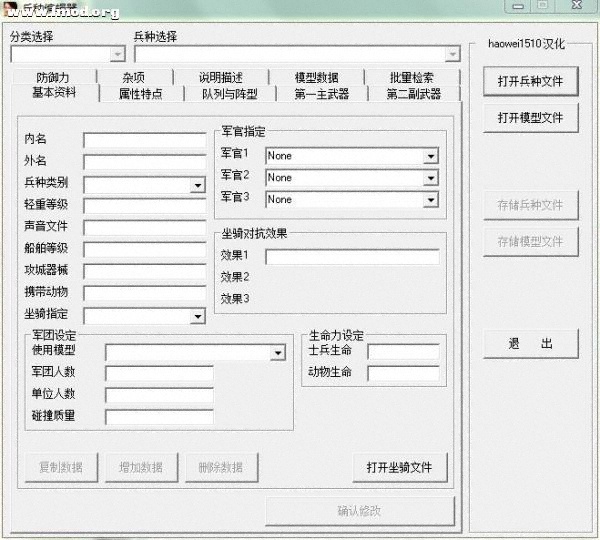Minimize the editor window
This screenshot has height=540, width=600.
tap(518, 6)
